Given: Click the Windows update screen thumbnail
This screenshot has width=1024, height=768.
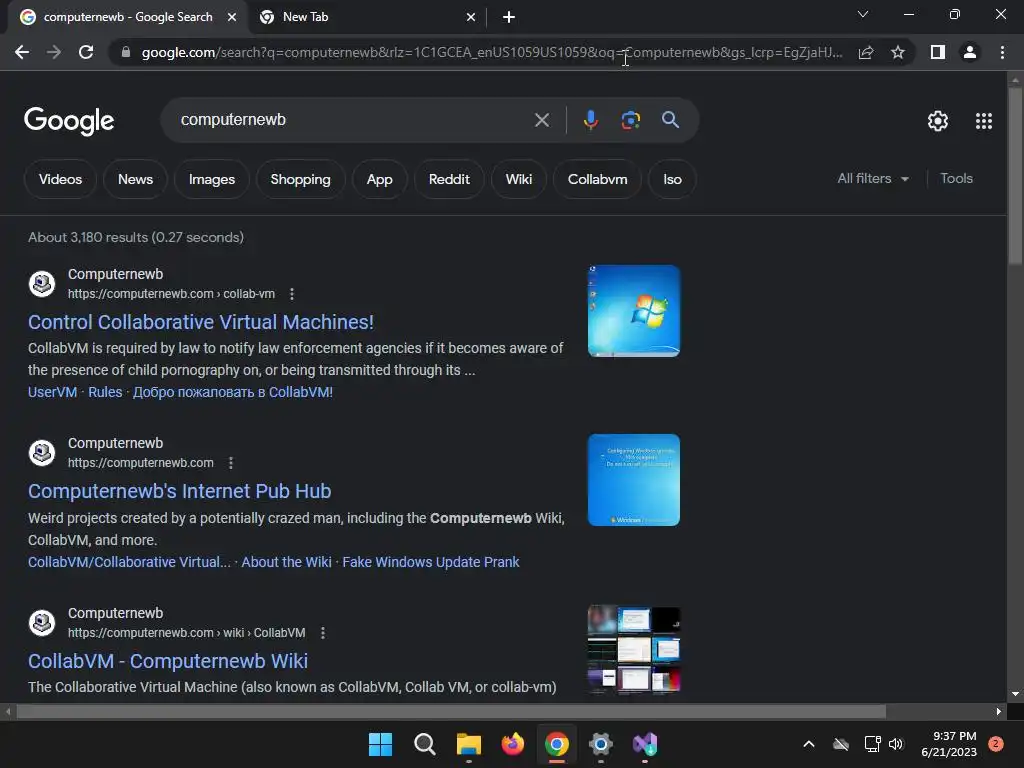Looking at the screenshot, I should [x=633, y=480].
